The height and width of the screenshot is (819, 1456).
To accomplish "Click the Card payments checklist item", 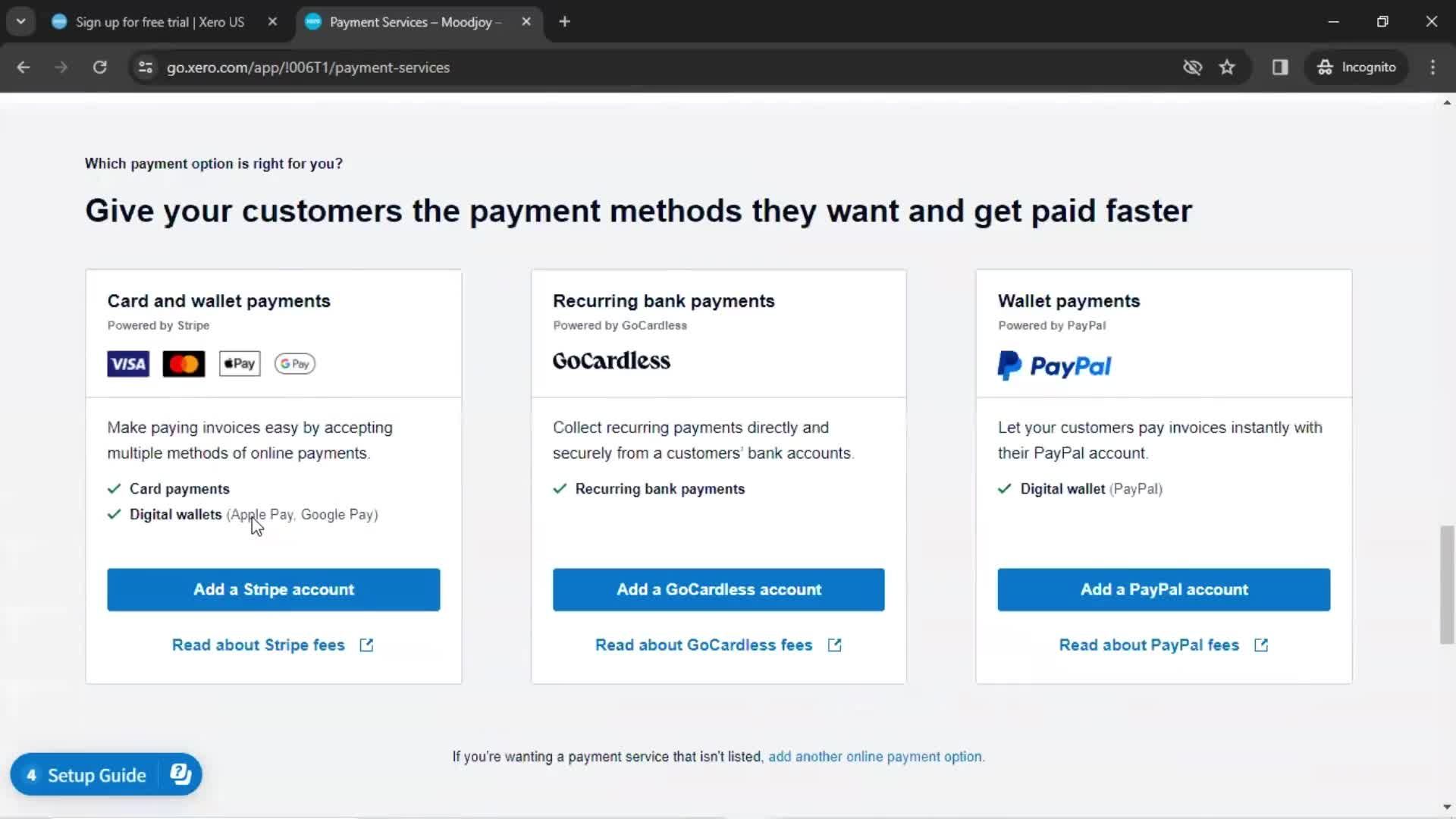I will 168,489.
